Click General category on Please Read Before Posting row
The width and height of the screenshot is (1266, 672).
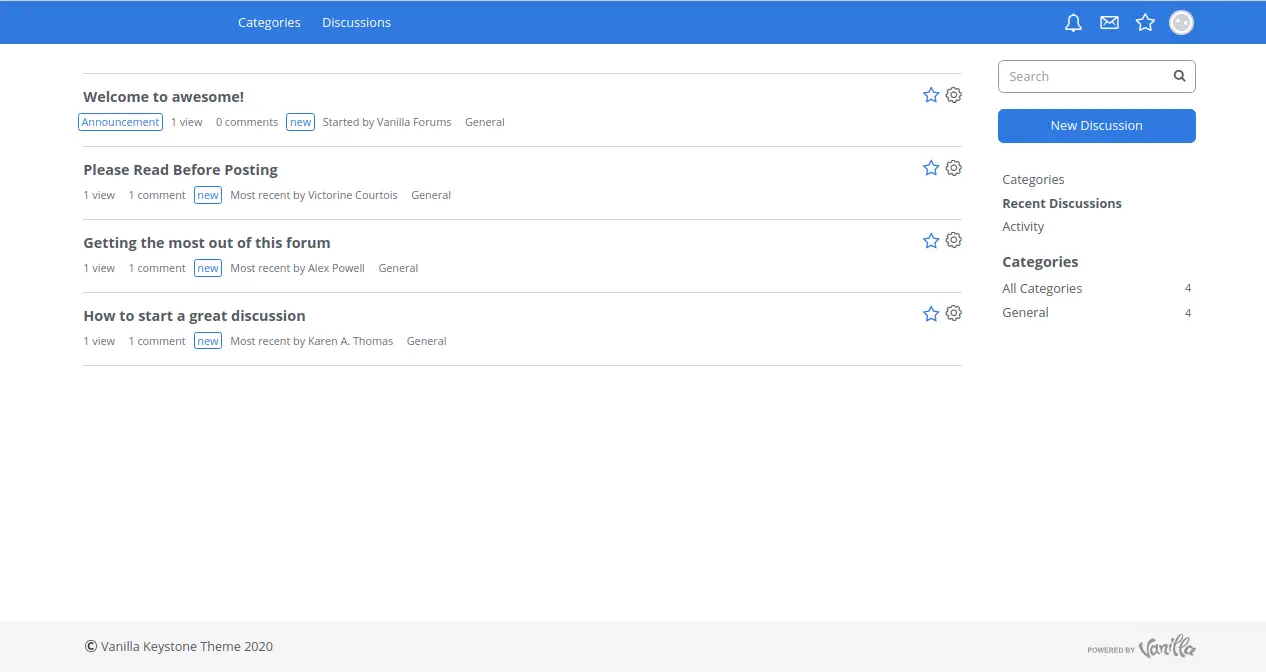pyautogui.click(x=431, y=195)
